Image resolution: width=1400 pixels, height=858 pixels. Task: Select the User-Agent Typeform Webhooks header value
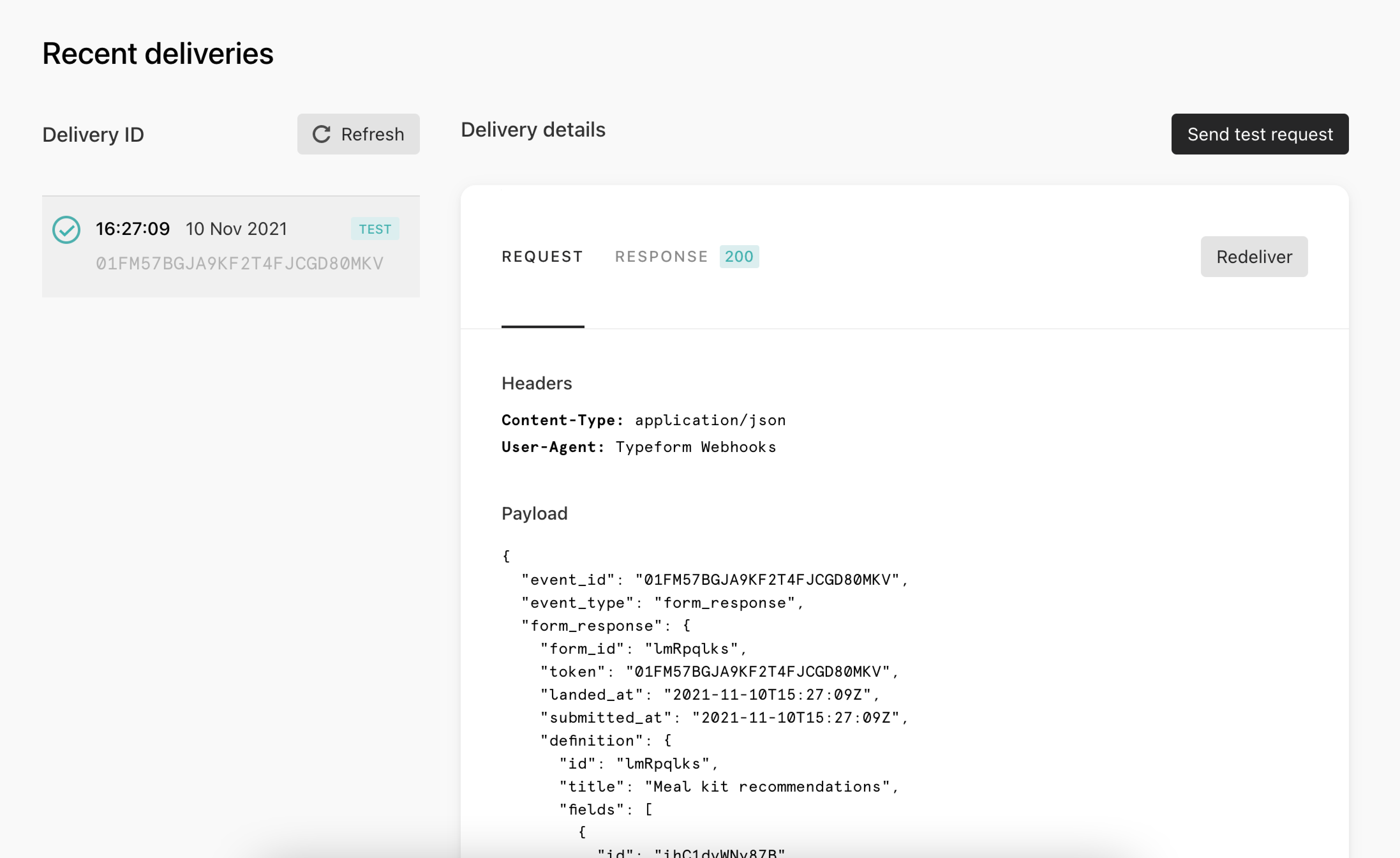pyautogui.click(x=696, y=447)
